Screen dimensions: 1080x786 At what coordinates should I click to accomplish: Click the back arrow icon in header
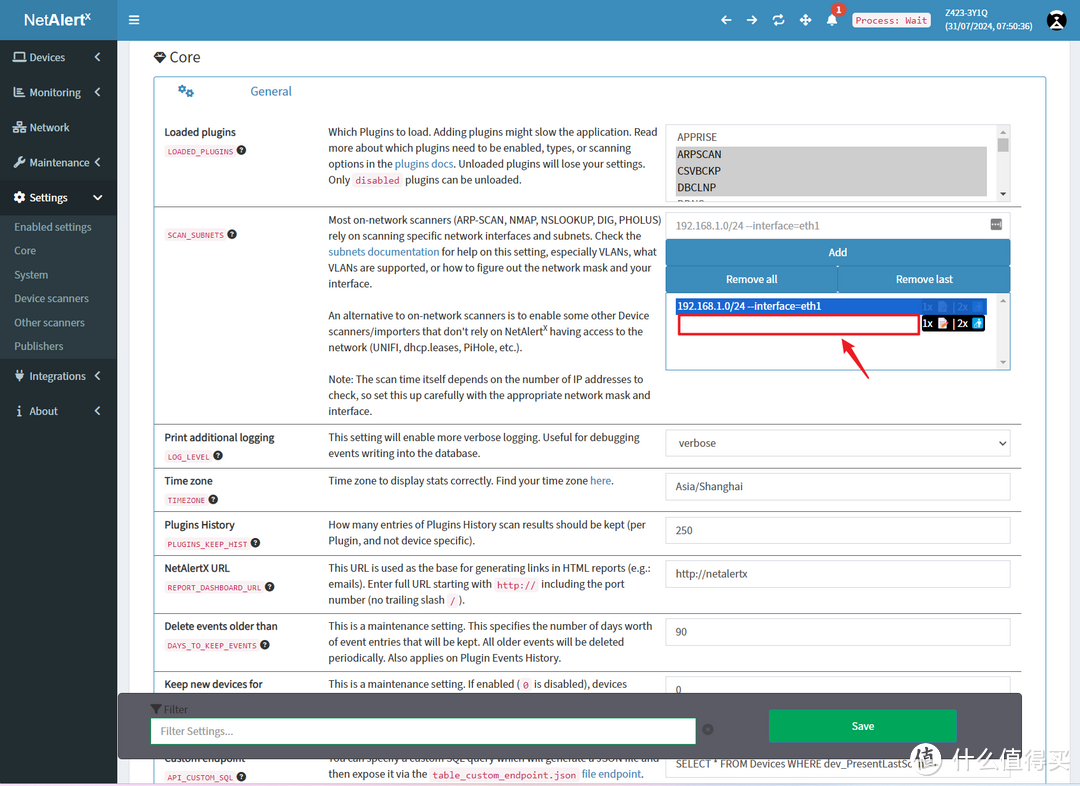tap(726, 20)
